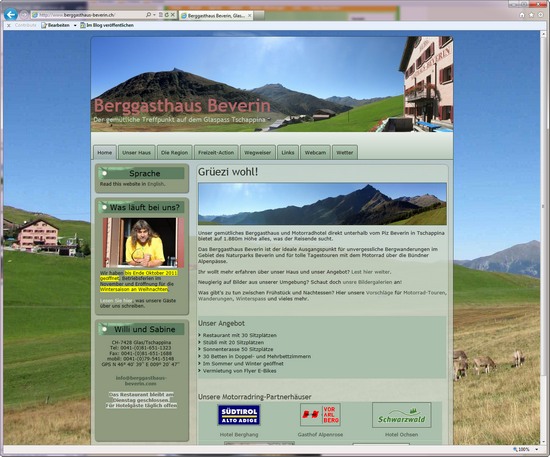Click the Bearbeiten toolbar button

pyautogui.click(x=55, y=25)
